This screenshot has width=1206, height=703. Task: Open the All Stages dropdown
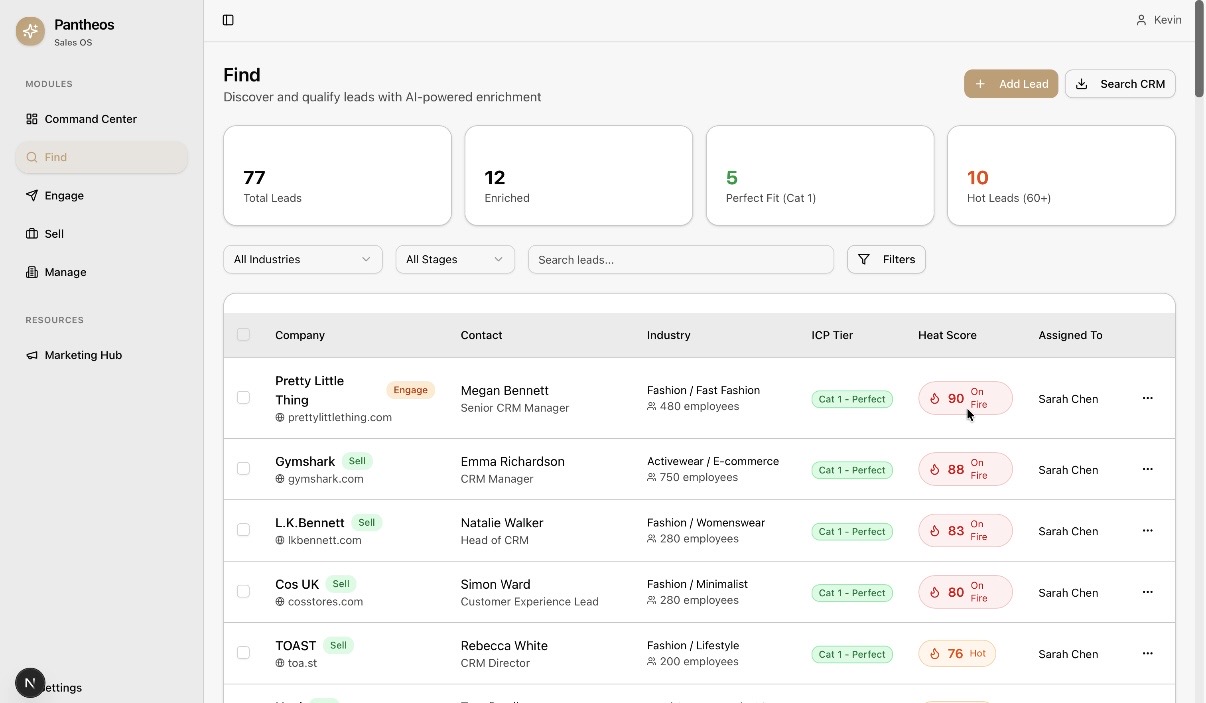[x=454, y=259]
